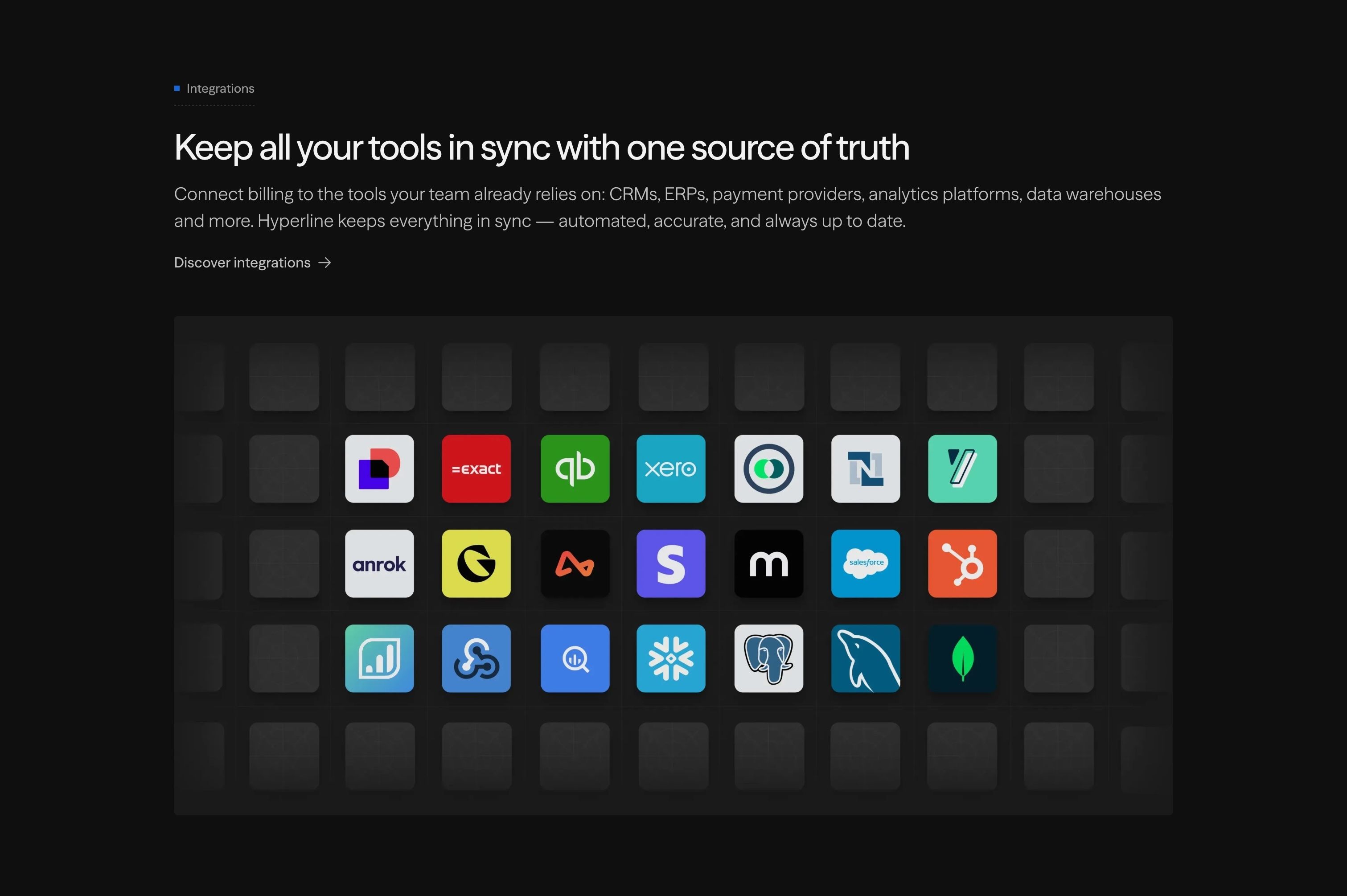Click the red-orange squiggle logo on black tile
This screenshot has height=896, width=1347.
575,563
